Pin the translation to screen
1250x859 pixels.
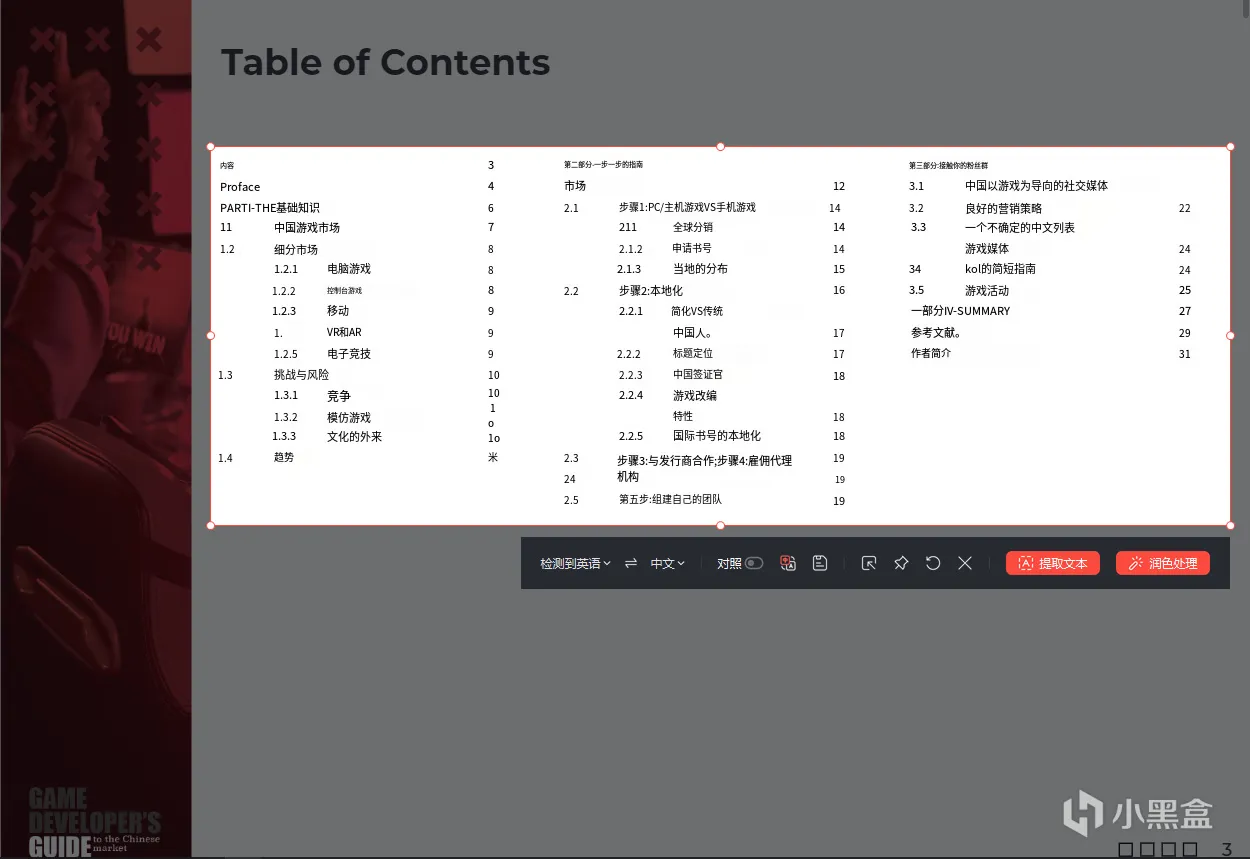tap(901, 563)
